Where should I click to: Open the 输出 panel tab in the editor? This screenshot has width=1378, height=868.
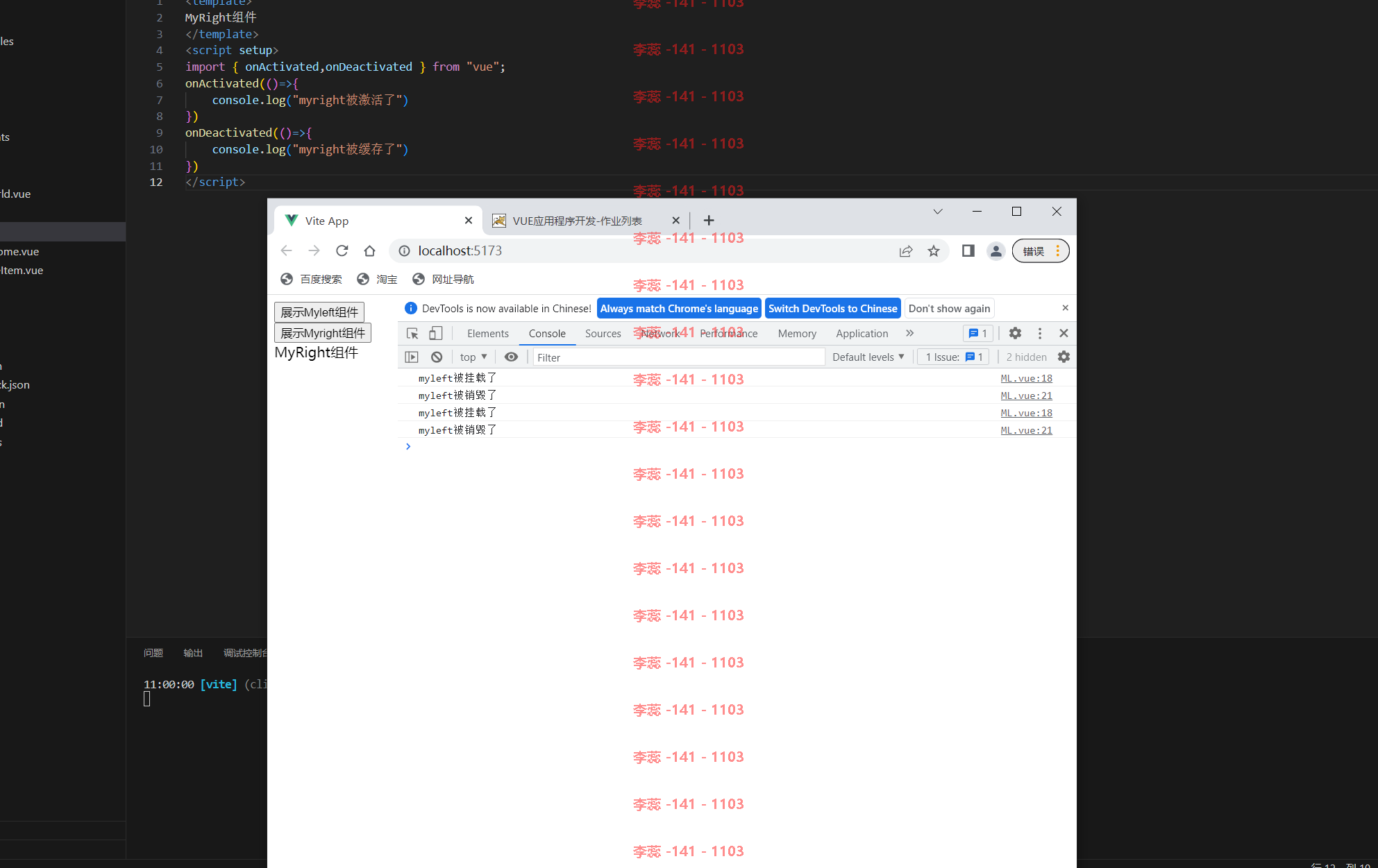[x=193, y=653]
